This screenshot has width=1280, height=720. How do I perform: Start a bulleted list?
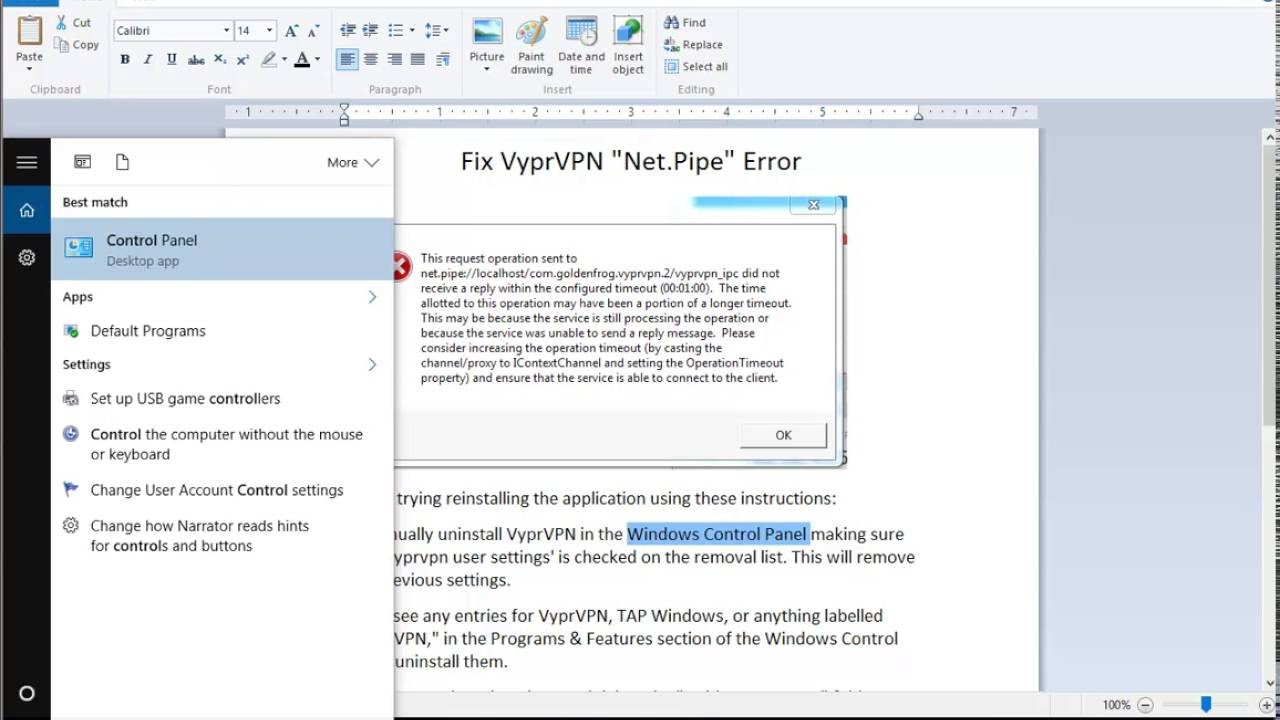395,31
